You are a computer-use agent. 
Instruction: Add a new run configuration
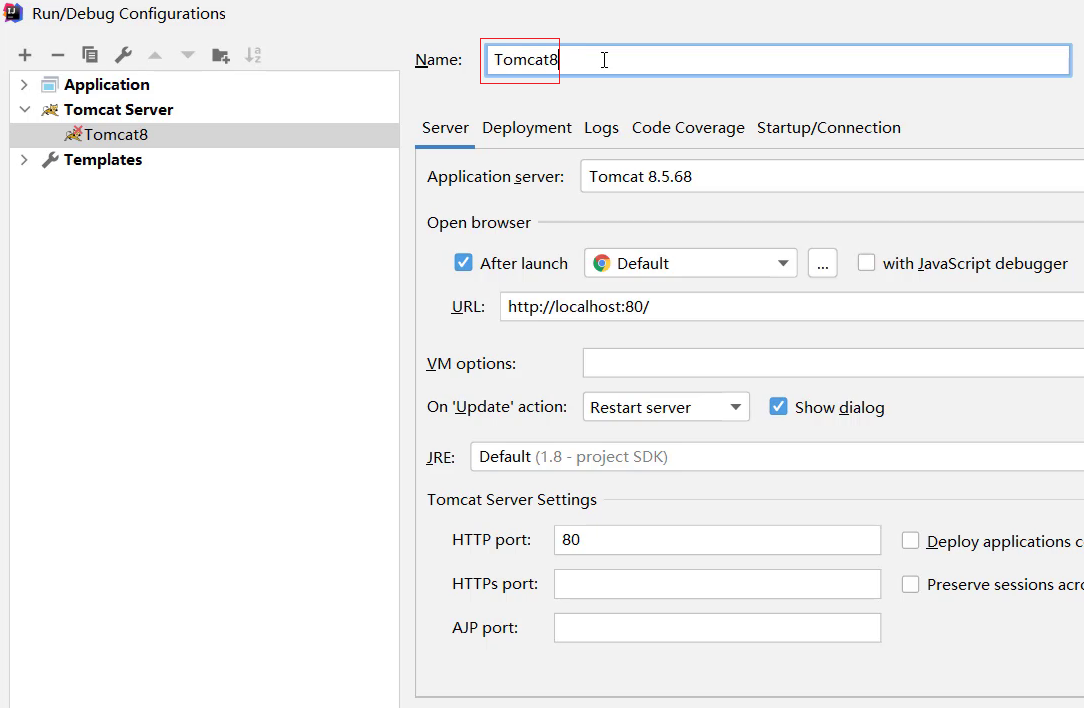click(24, 55)
